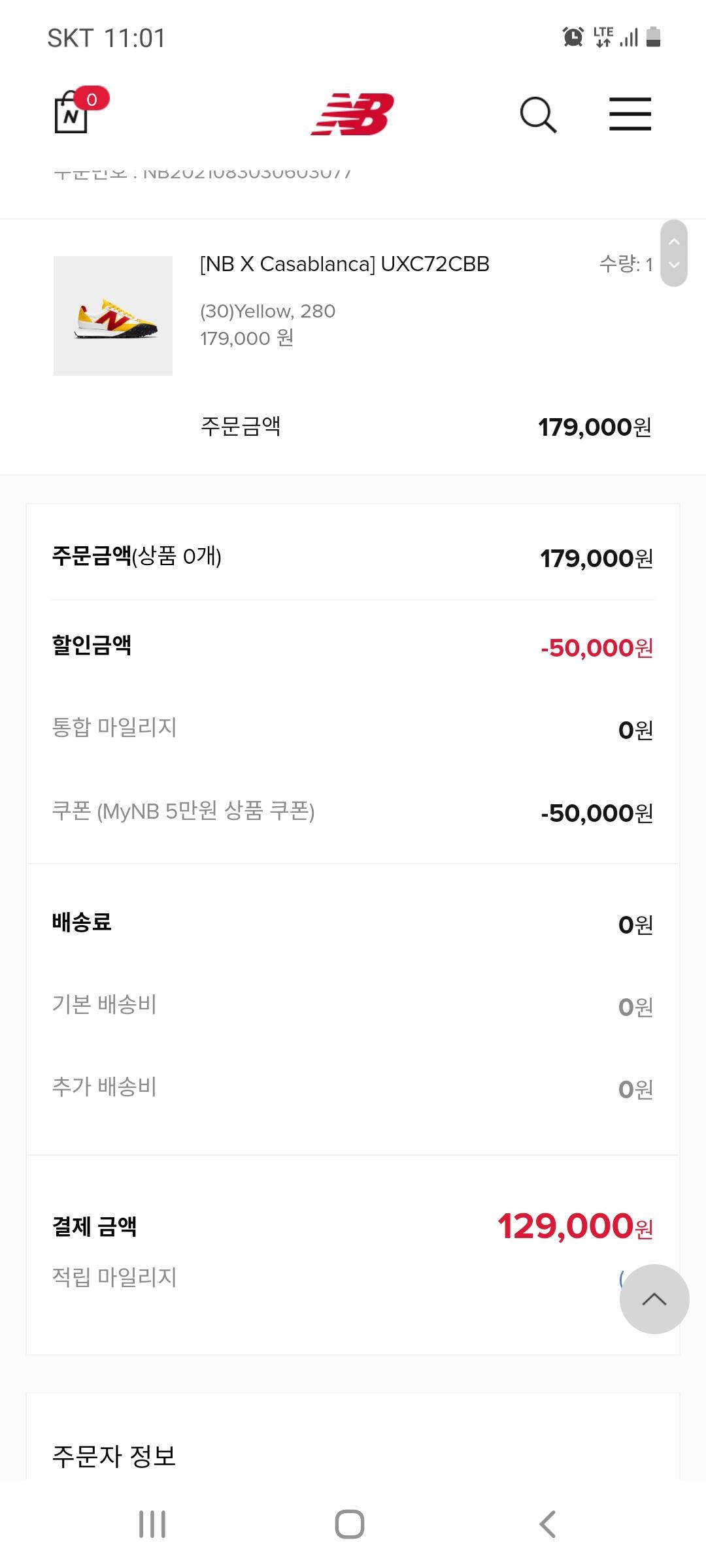The image size is (706, 1568).
Task: Click the scroll handle up arrow
Action: click(x=674, y=242)
